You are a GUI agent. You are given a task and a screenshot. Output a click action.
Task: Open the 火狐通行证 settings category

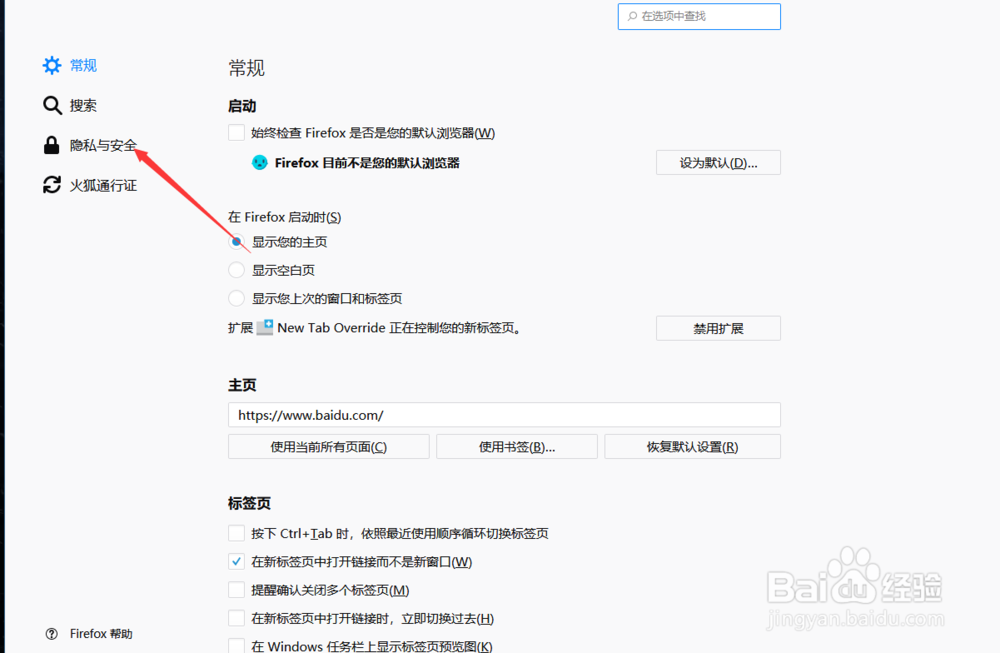90,185
